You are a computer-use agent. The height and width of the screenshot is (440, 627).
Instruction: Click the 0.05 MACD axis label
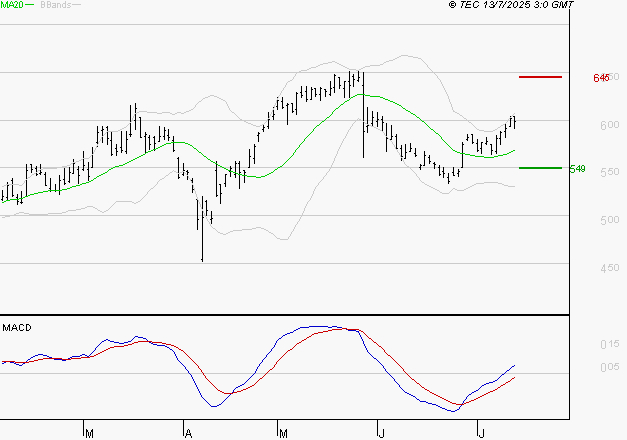[x=609, y=367]
